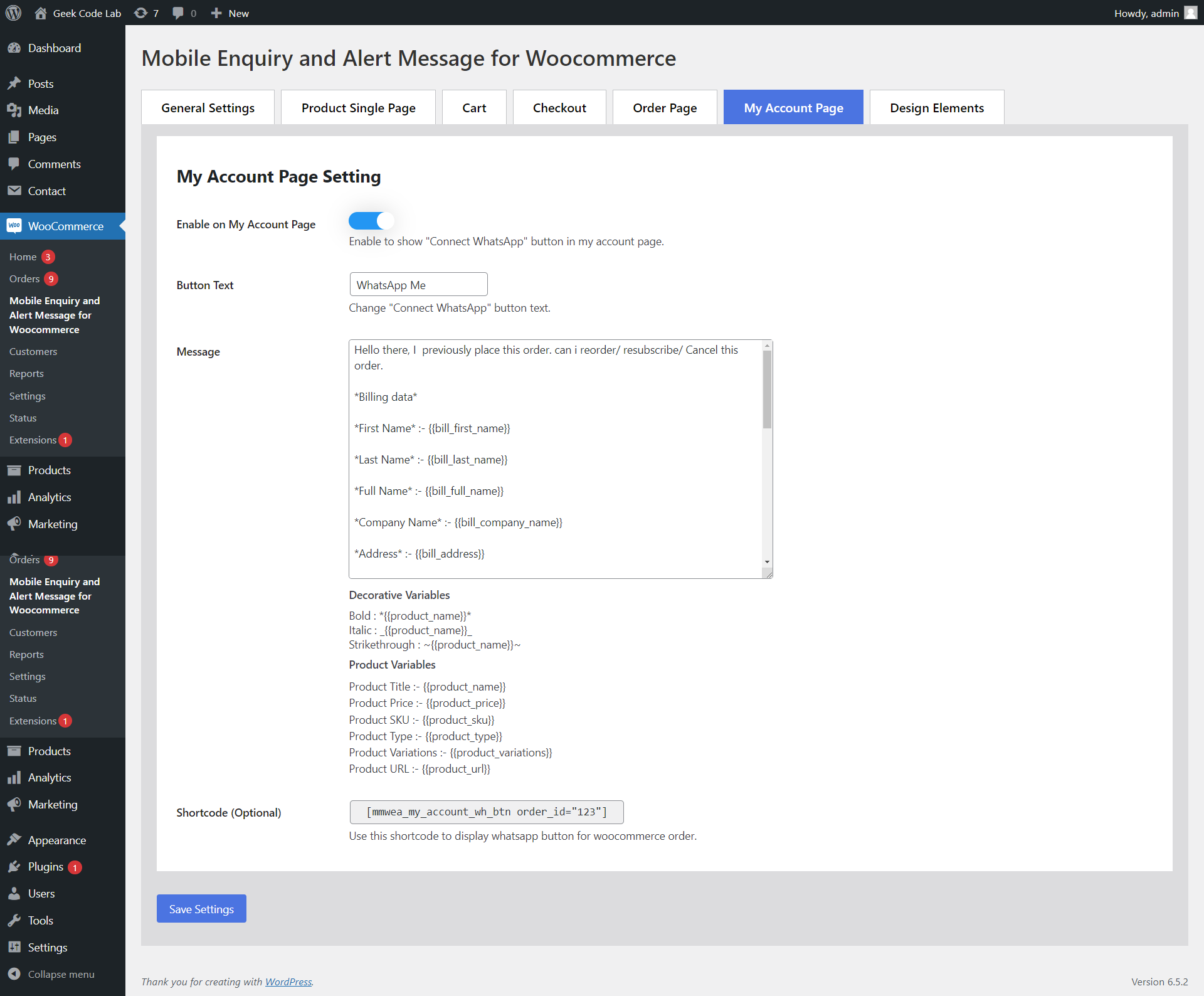Click the page title 'Mobile Enquiry and Alert Message for Woocommerce'
The height and width of the screenshot is (996, 1204).
point(409,58)
